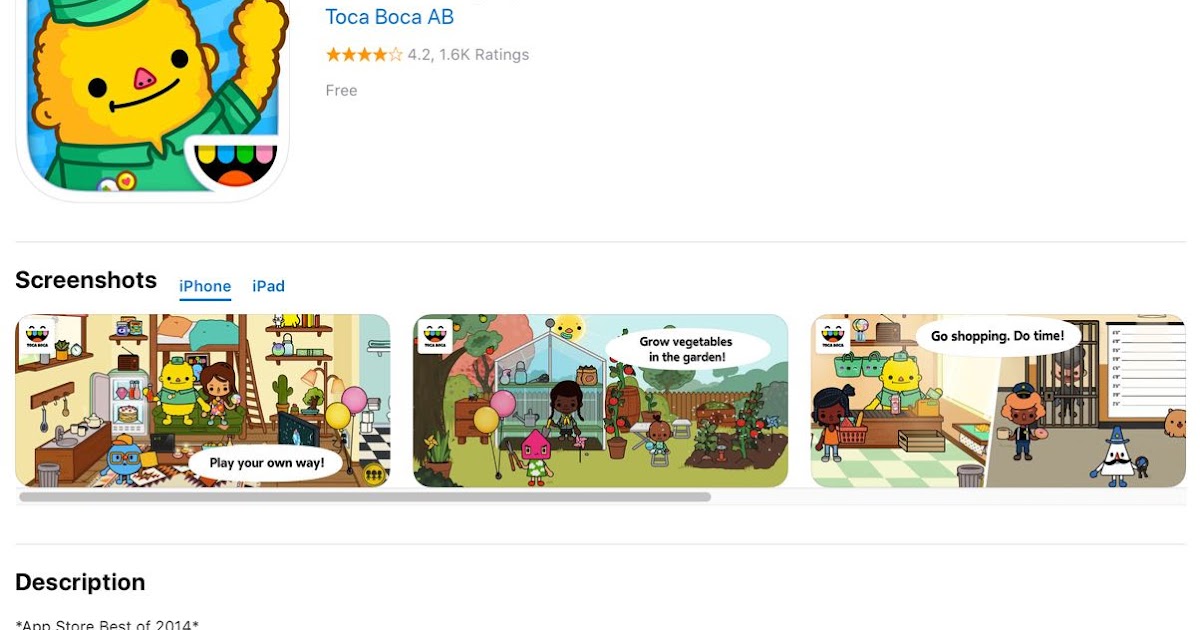Viewport: 1200px width, 630px height.
Task: Click the 'Go shopping. Do time!' speech bubble
Action: click(998, 337)
